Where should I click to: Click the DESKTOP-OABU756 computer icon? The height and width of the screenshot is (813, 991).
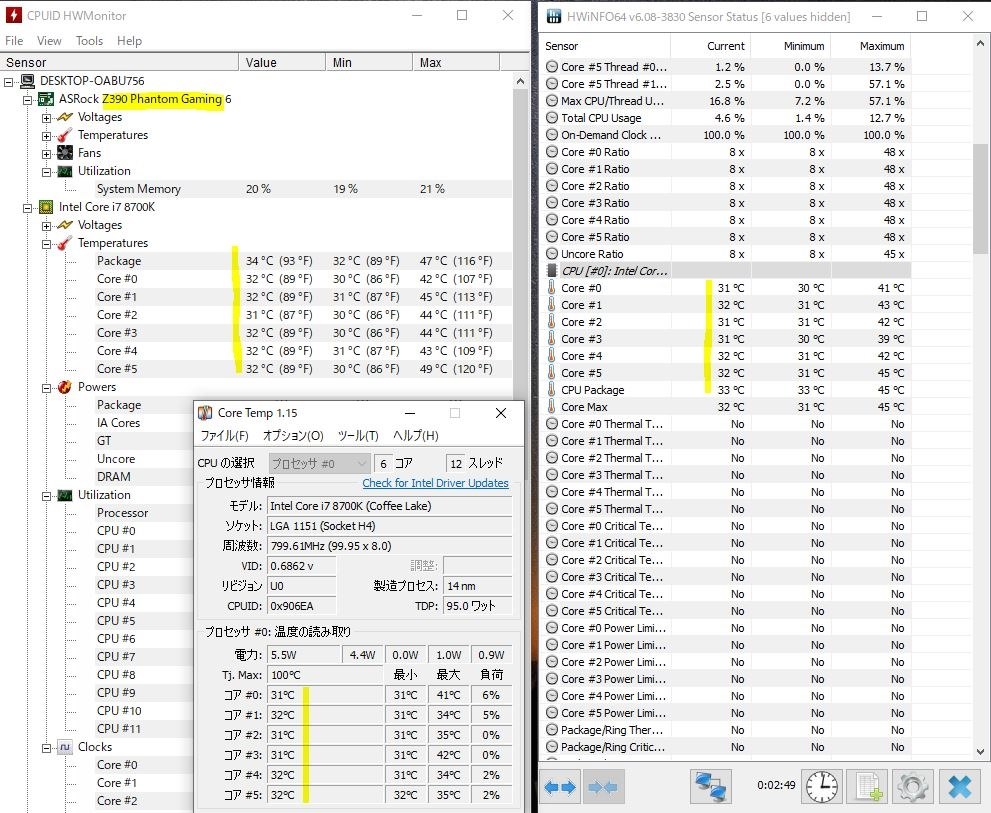[x=27, y=81]
